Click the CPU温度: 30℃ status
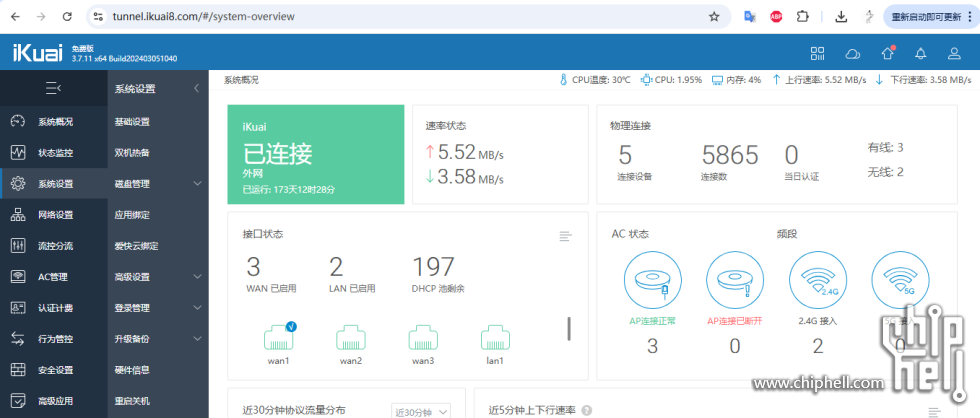Screen dimensions: 980x418 tap(595, 80)
